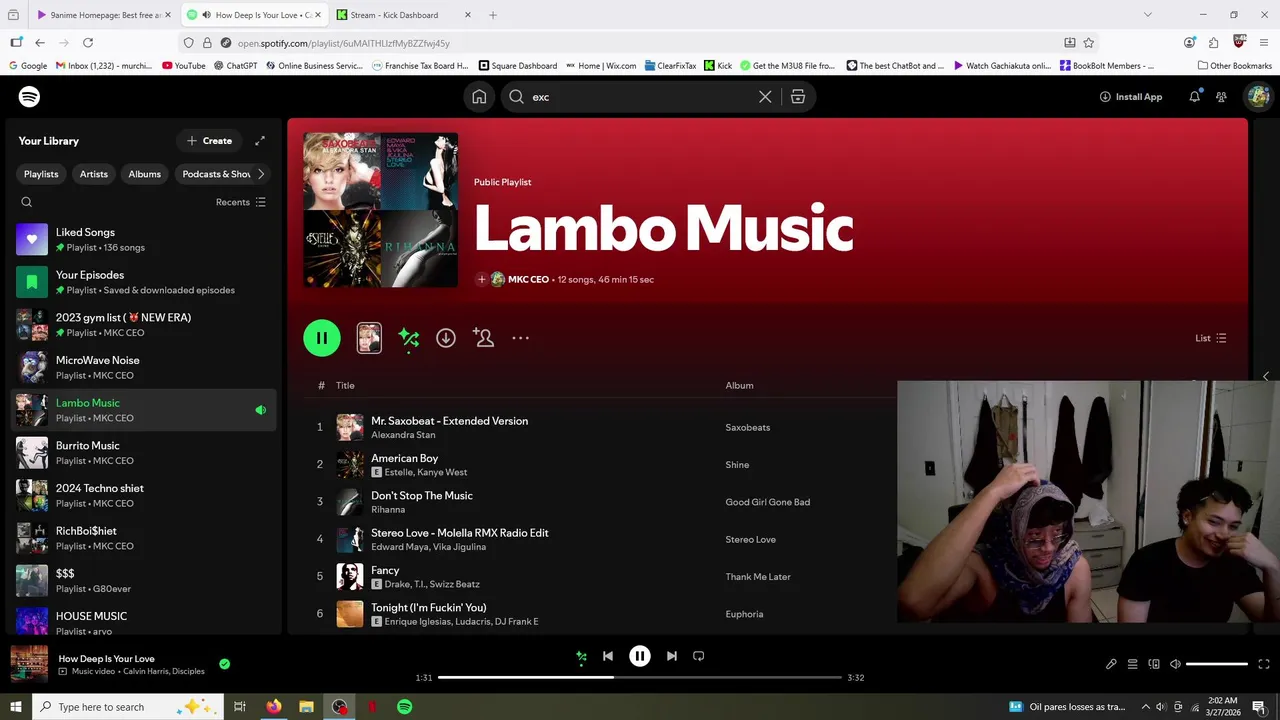Skip to next track

672,656
